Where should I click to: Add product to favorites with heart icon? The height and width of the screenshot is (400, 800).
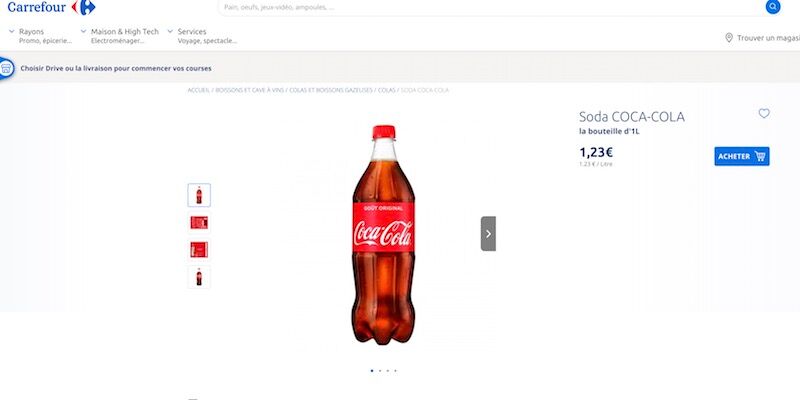764,113
